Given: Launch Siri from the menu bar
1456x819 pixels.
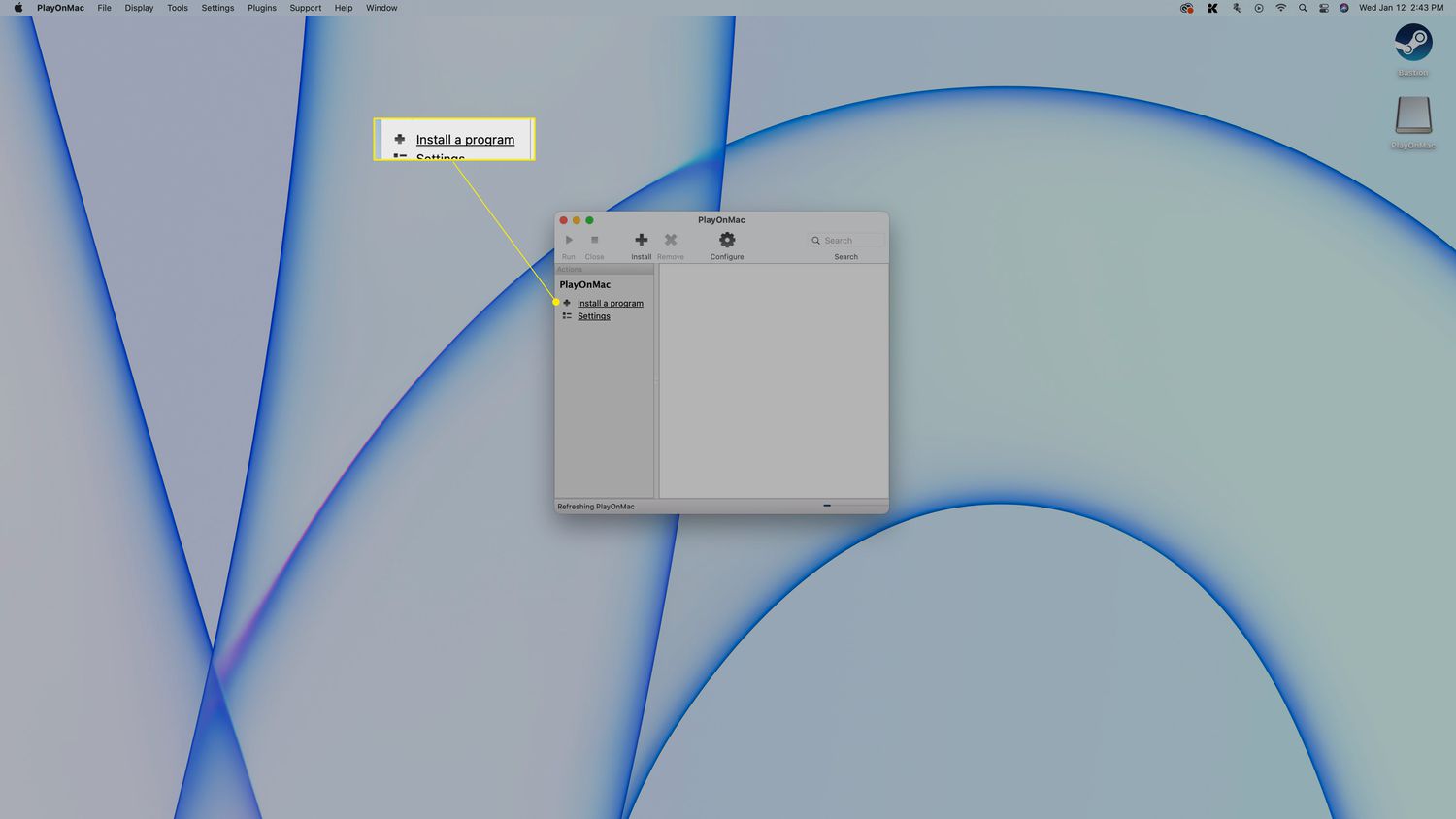Looking at the screenshot, I should coord(1344,8).
